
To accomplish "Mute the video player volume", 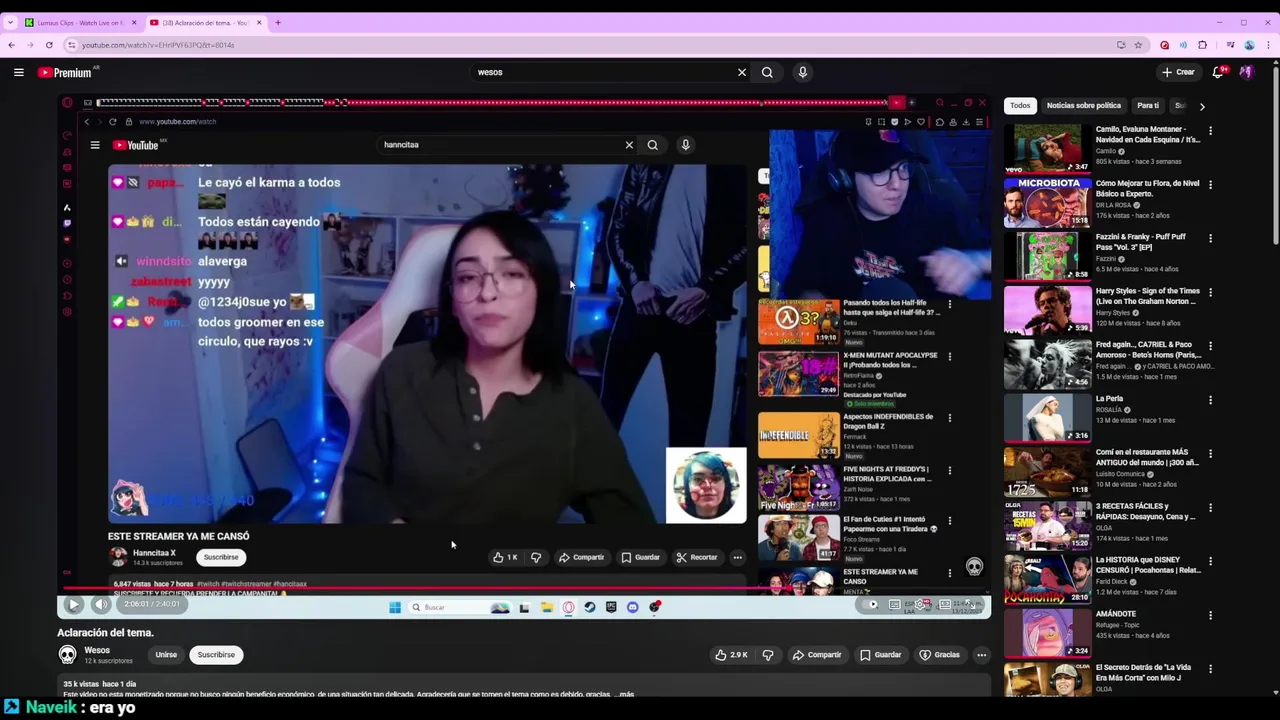I will [x=101, y=605].
